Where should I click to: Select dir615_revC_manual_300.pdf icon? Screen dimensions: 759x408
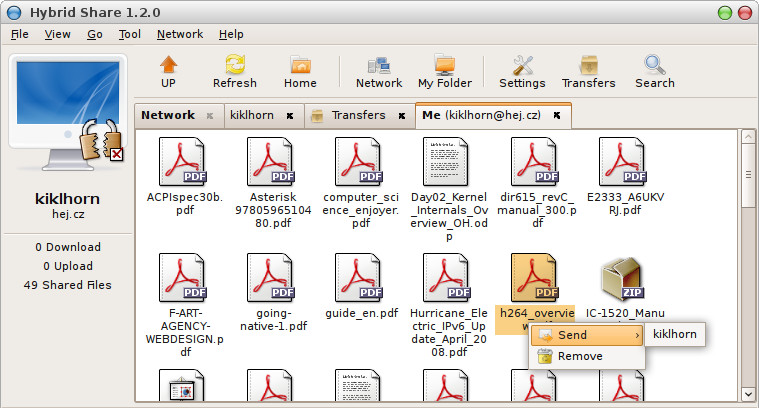(x=535, y=162)
